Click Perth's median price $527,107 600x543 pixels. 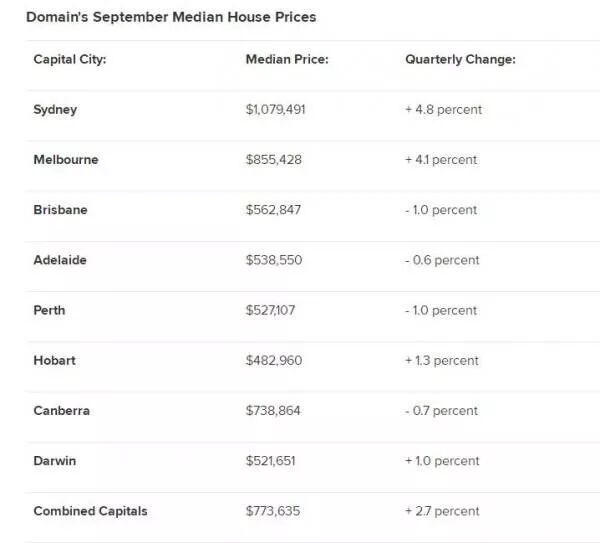click(x=270, y=310)
